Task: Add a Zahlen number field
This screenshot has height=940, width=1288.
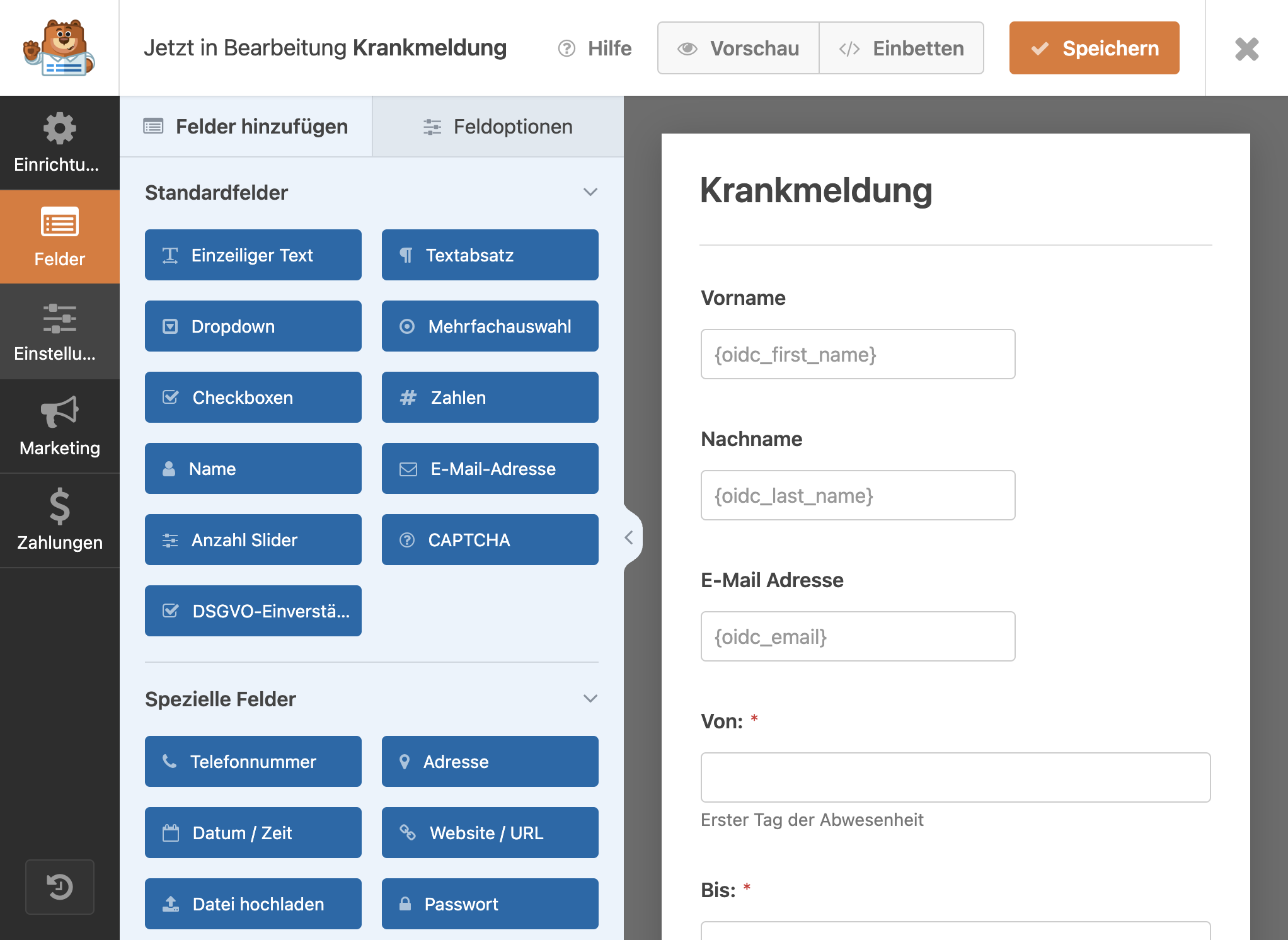Action: (490, 398)
